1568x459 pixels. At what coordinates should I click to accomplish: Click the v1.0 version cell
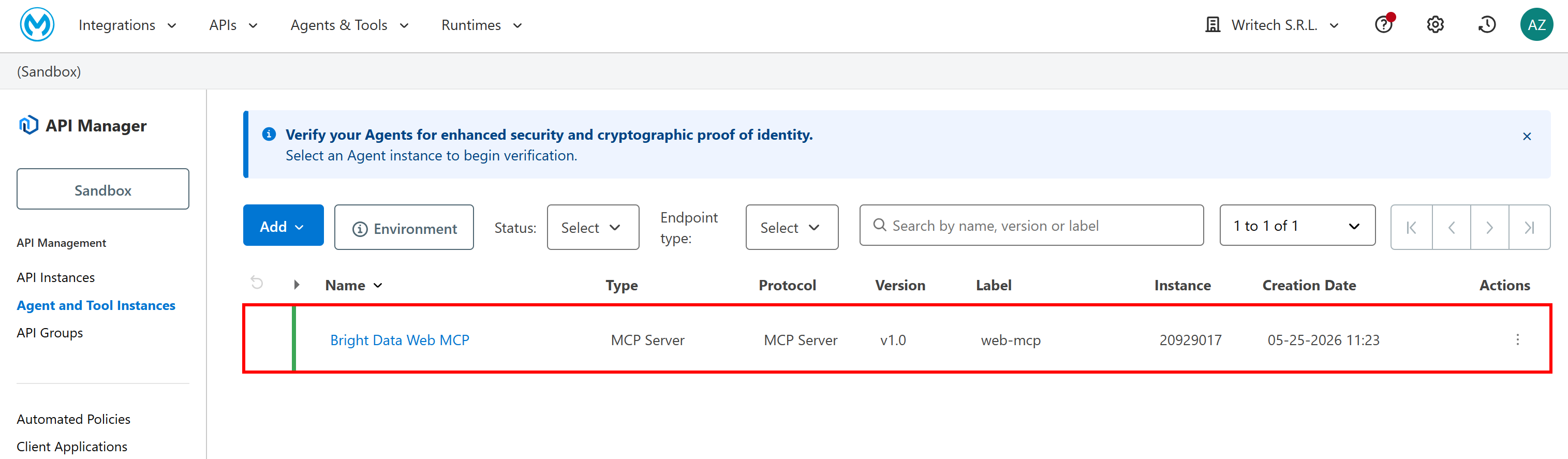(x=893, y=340)
